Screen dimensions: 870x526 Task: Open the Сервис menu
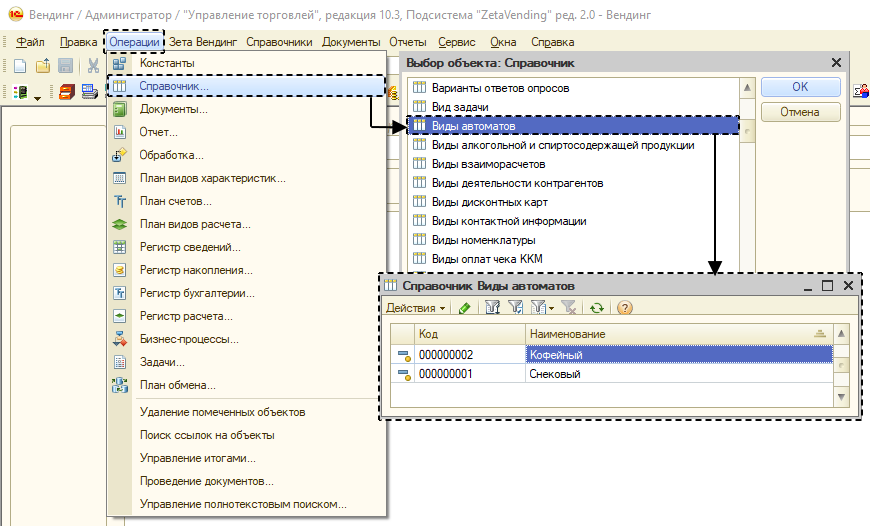point(457,42)
